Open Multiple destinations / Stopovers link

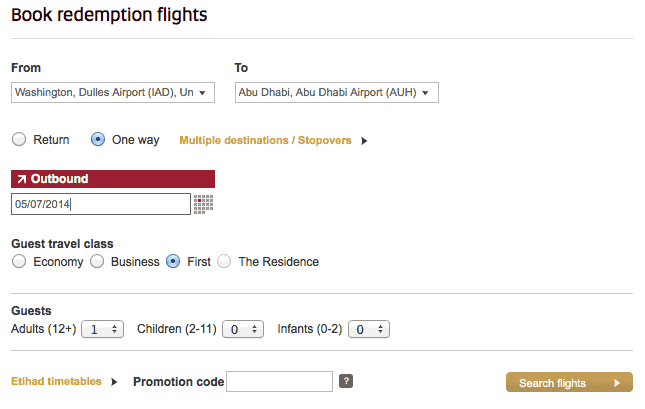[x=265, y=140]
